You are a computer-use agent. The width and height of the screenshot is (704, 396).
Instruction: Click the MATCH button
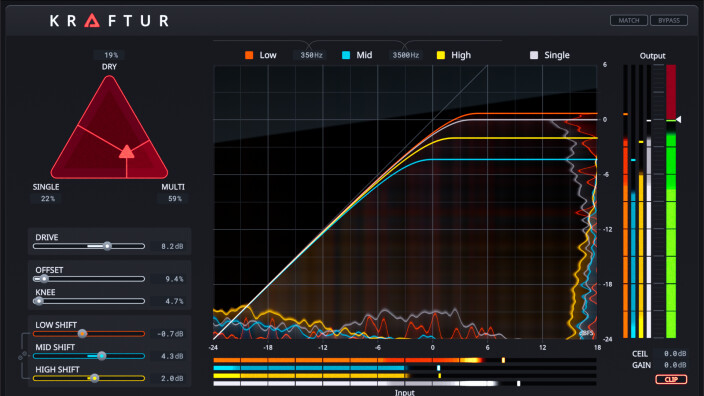tap(629, 20)
